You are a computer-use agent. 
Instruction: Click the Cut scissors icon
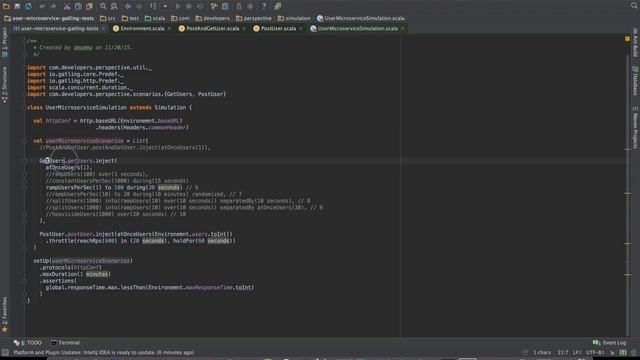click(x=67, y=6)
